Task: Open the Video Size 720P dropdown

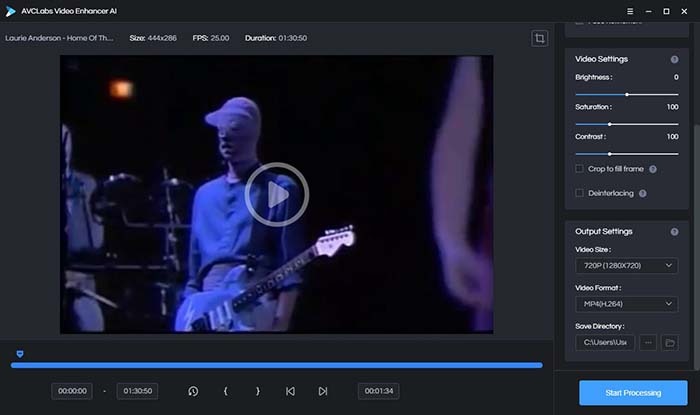Action: pyautogui.click(x=626, y=266)
